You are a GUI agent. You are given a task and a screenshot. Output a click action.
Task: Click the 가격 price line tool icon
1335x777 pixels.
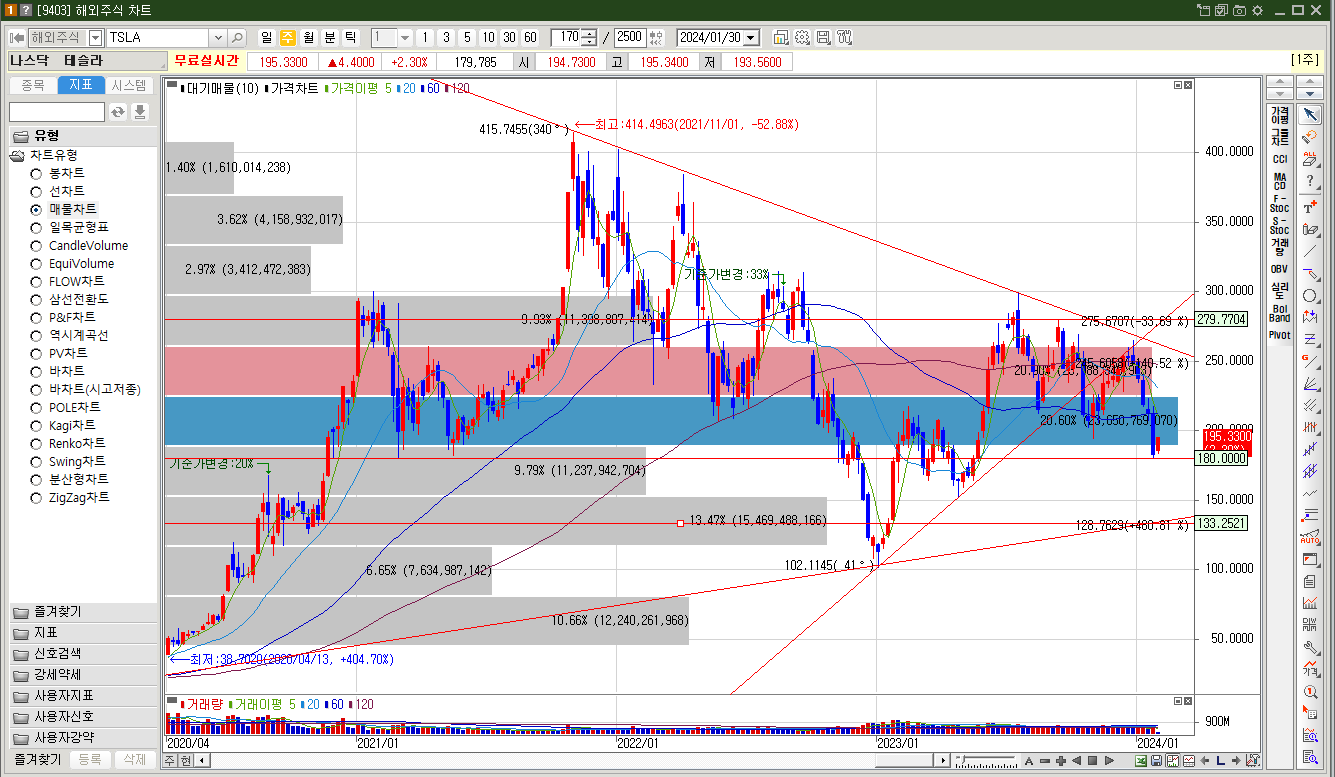pos(1310,669)
